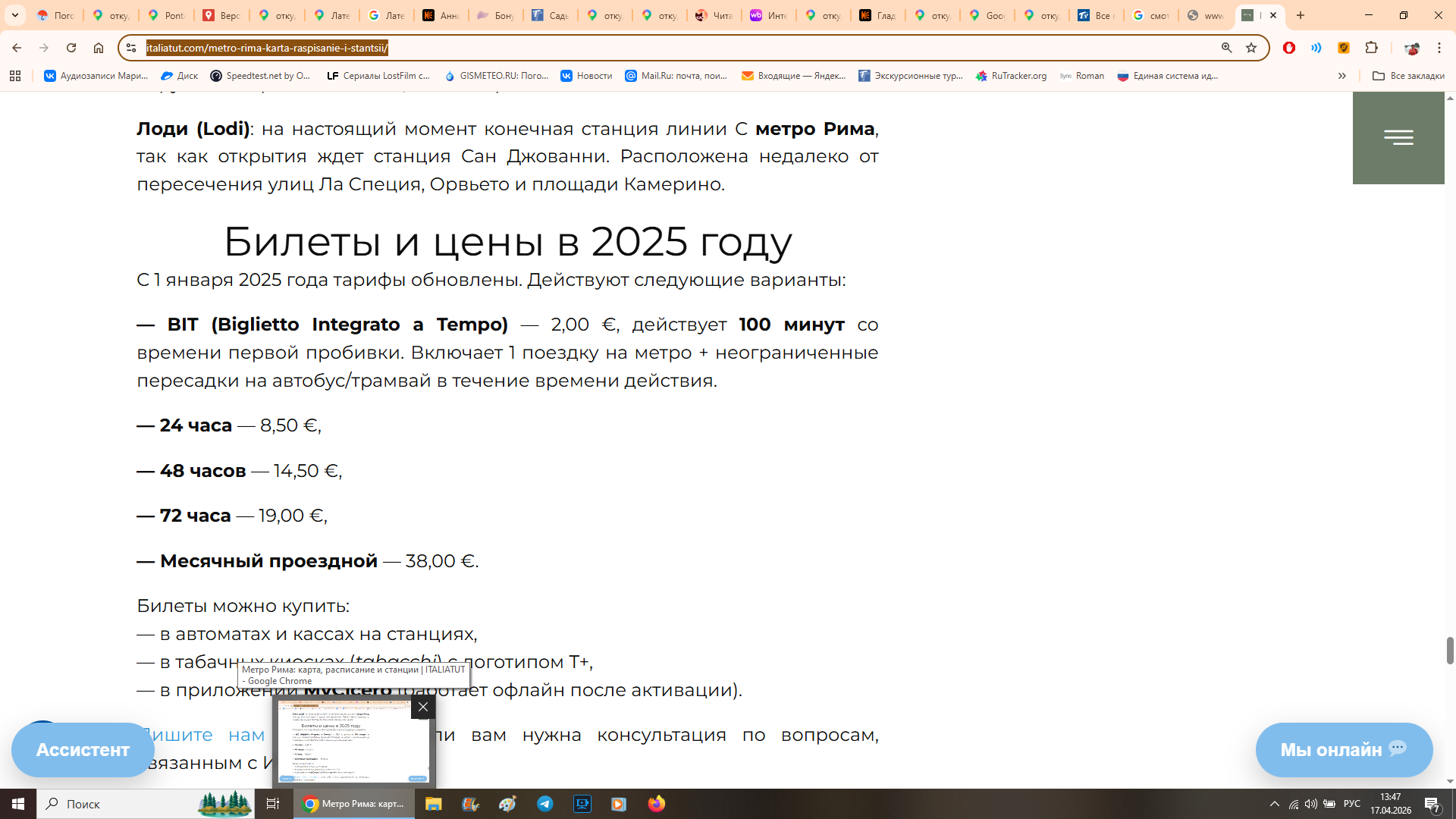Open the Chrome extensions puzzle icon

pyautogui.click(x=1371, y=48)
